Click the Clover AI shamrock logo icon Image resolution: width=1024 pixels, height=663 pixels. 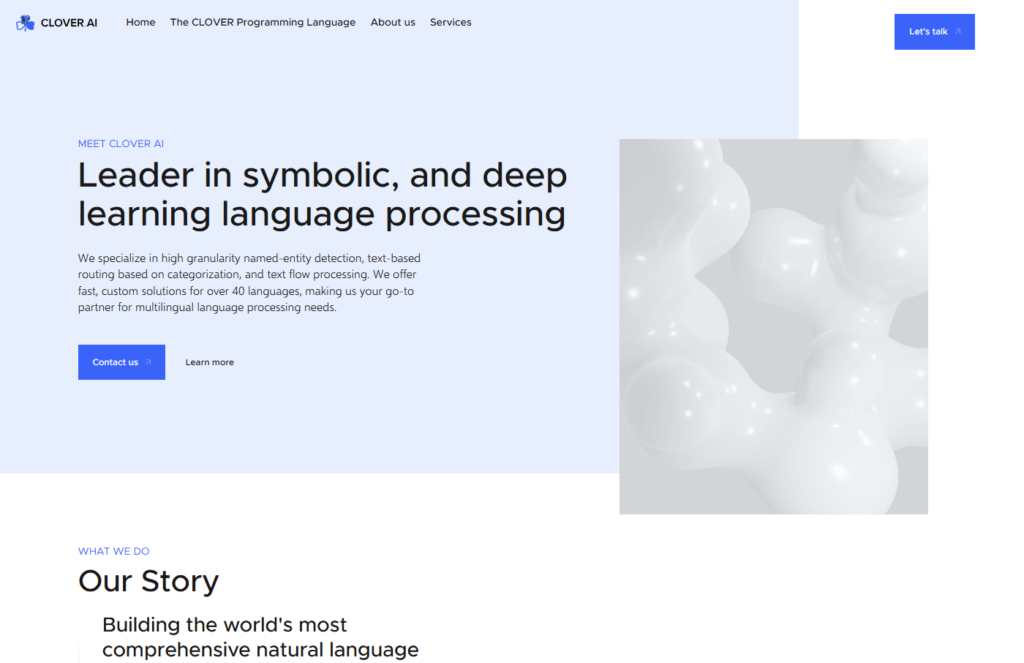coord(25,23)
